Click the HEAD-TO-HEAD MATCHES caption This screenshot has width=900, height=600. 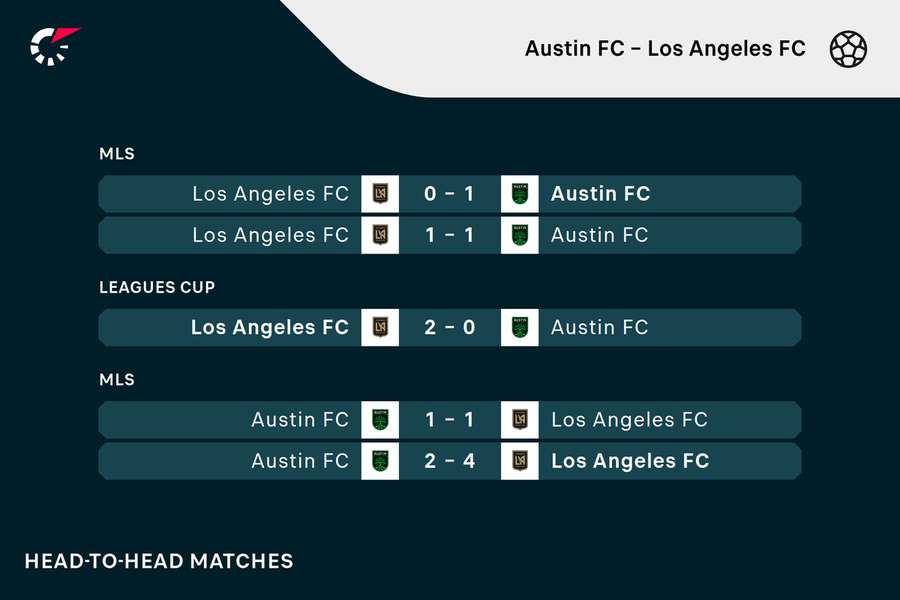[160, 561]
